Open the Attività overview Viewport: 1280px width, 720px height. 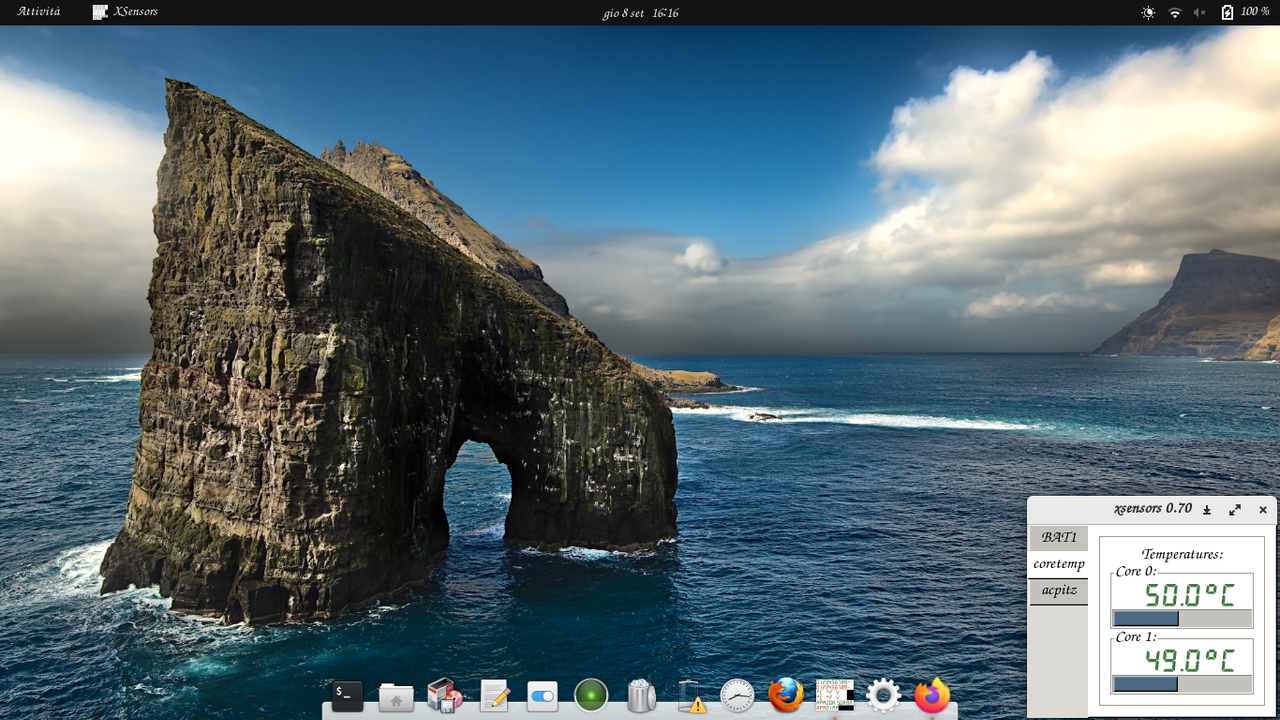pos(39,11)
